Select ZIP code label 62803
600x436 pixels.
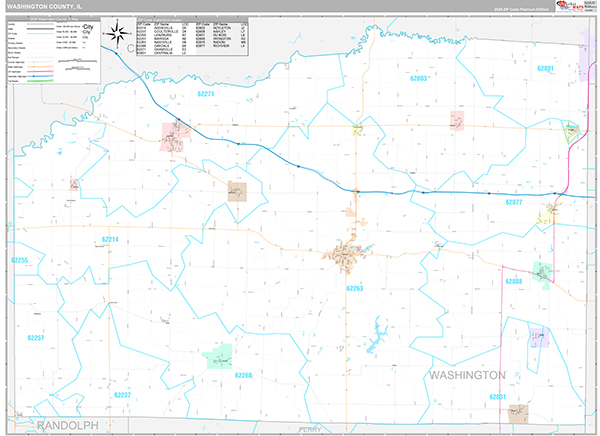click(418, 78)
